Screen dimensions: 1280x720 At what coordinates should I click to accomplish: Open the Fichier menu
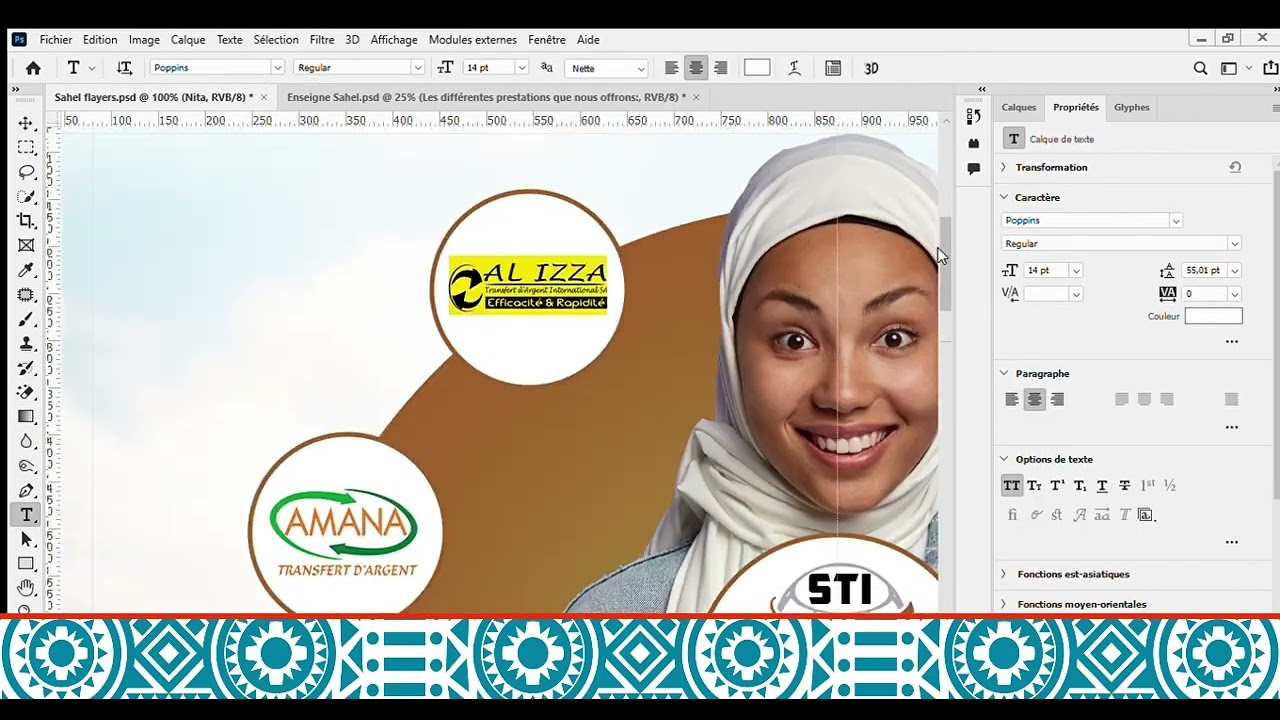coord(56,40)
